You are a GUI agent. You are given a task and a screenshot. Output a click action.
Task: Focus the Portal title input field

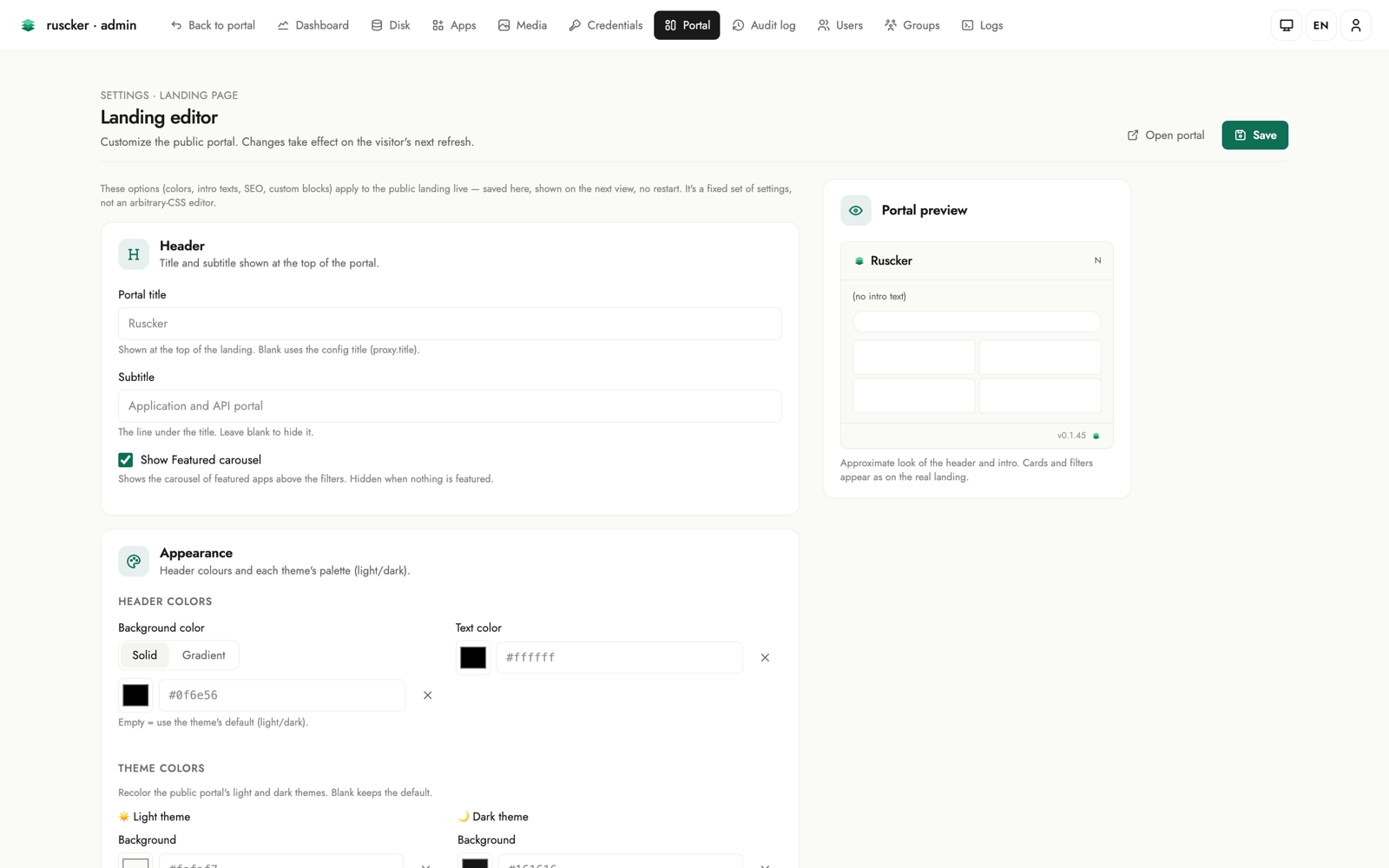coord(450,324)
